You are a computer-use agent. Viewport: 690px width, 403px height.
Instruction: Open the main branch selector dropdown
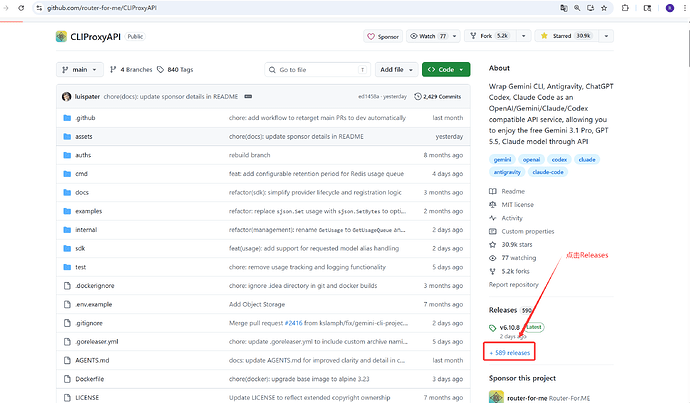click(80, 70)
